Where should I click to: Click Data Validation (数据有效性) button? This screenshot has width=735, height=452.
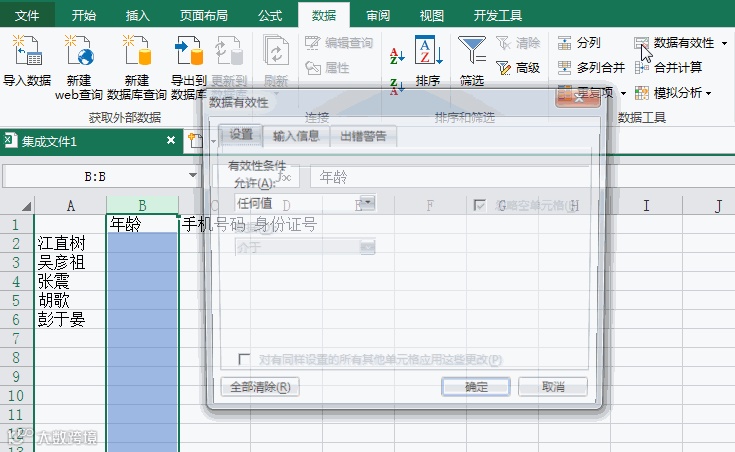674,43
